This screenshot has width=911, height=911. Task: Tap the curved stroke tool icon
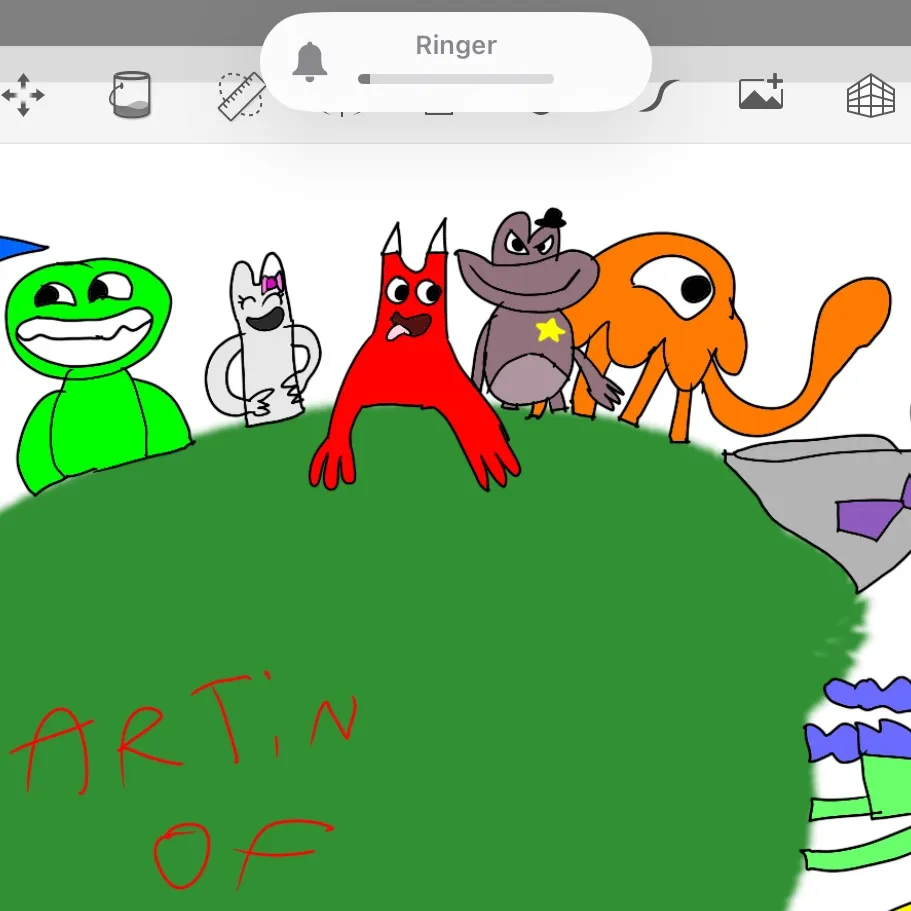click(662, 97)
